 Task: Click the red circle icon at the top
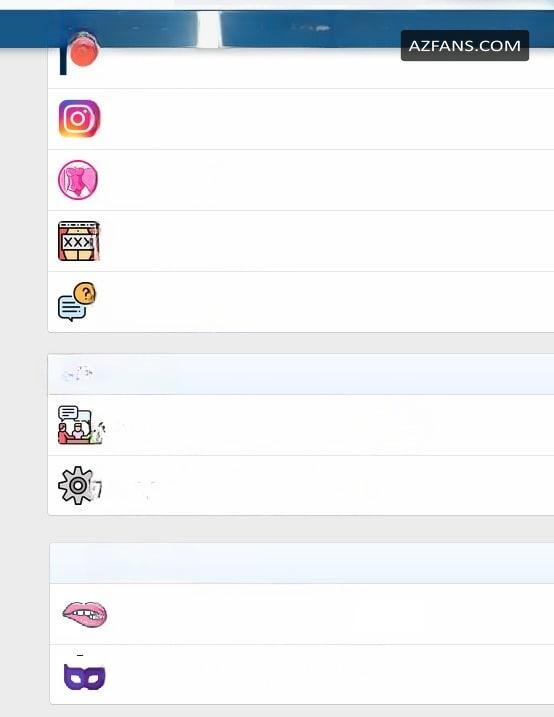click(83, 49)
